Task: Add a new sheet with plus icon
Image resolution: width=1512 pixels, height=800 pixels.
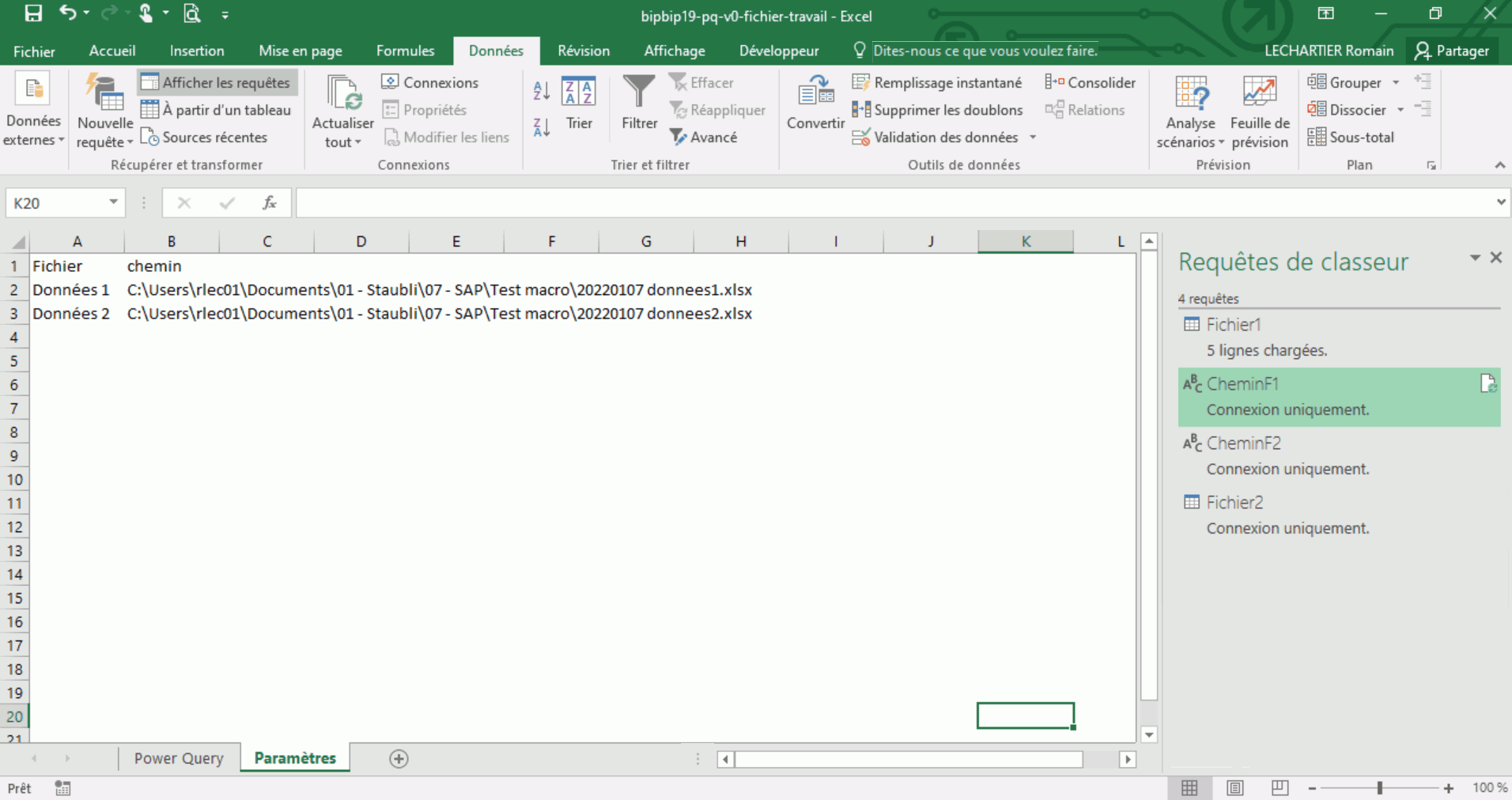Action: [x=399, y=759]
